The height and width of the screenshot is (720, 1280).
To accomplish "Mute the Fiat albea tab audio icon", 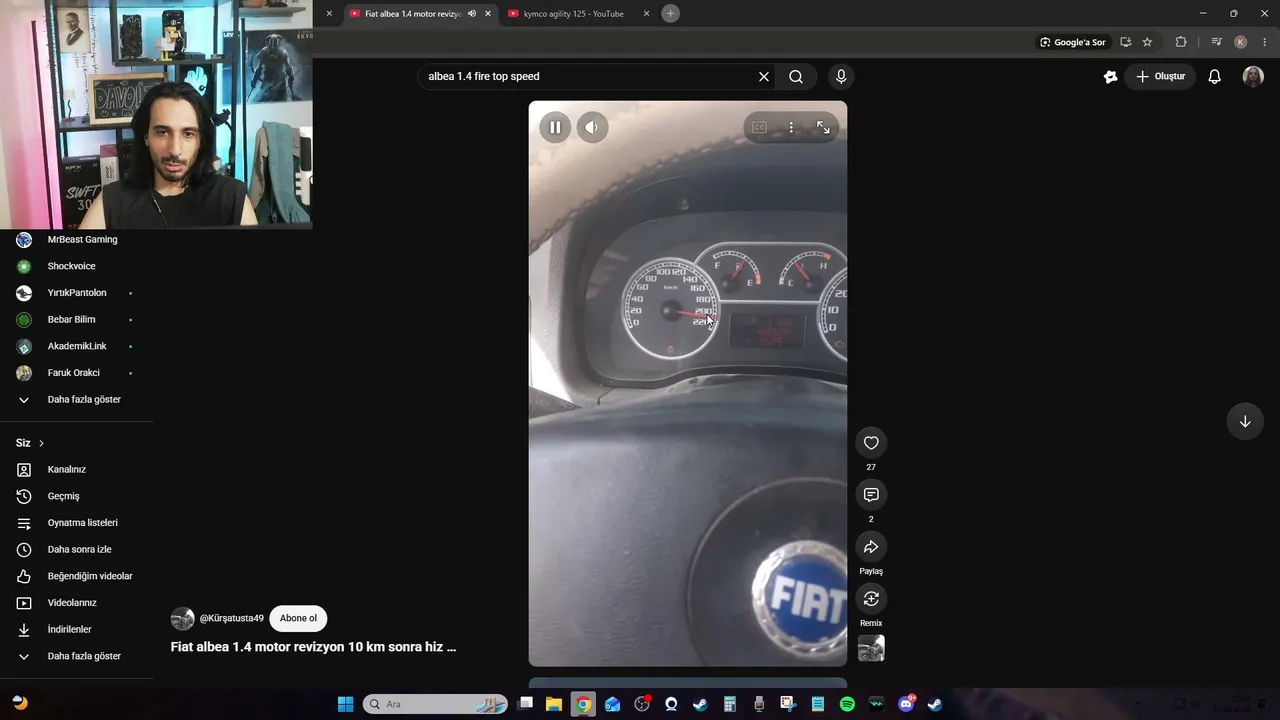I will (x=472, y=14).
